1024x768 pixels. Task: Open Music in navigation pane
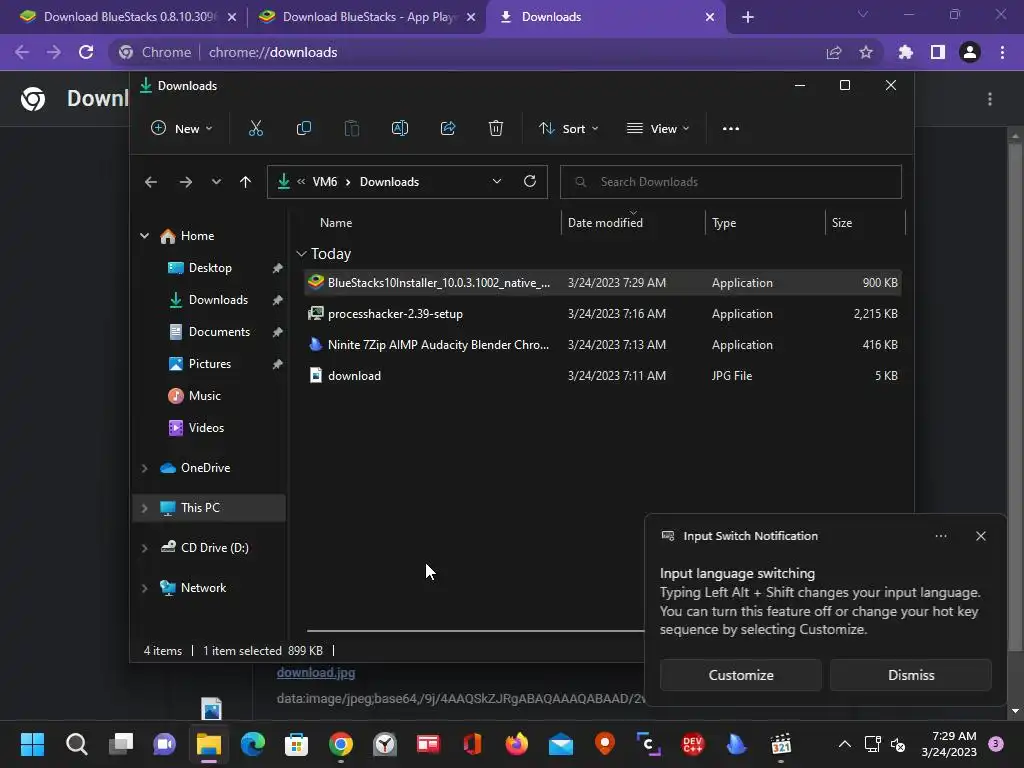204,396
